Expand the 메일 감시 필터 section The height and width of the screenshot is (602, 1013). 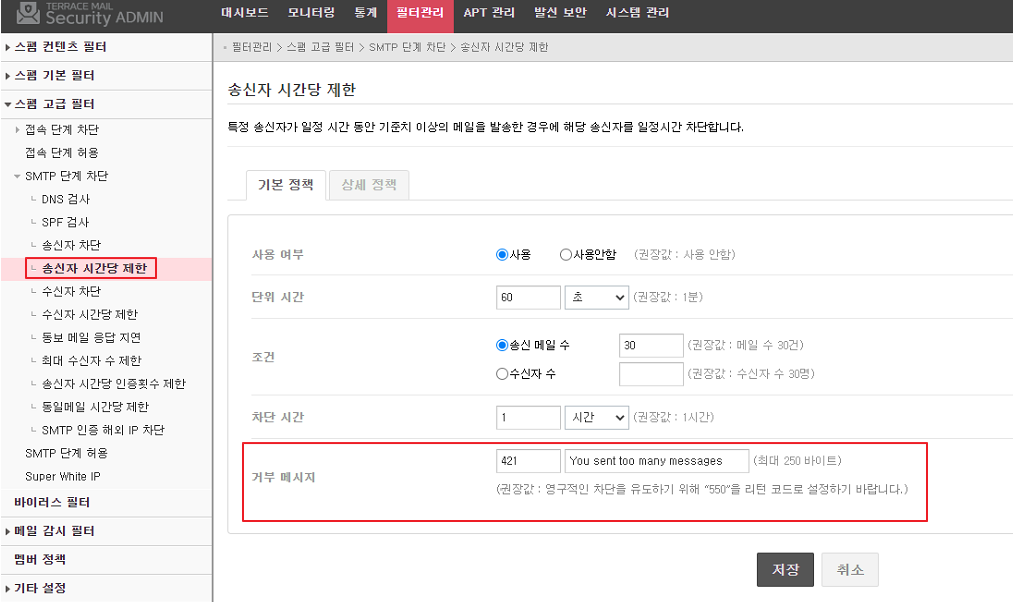click(54, 531)
